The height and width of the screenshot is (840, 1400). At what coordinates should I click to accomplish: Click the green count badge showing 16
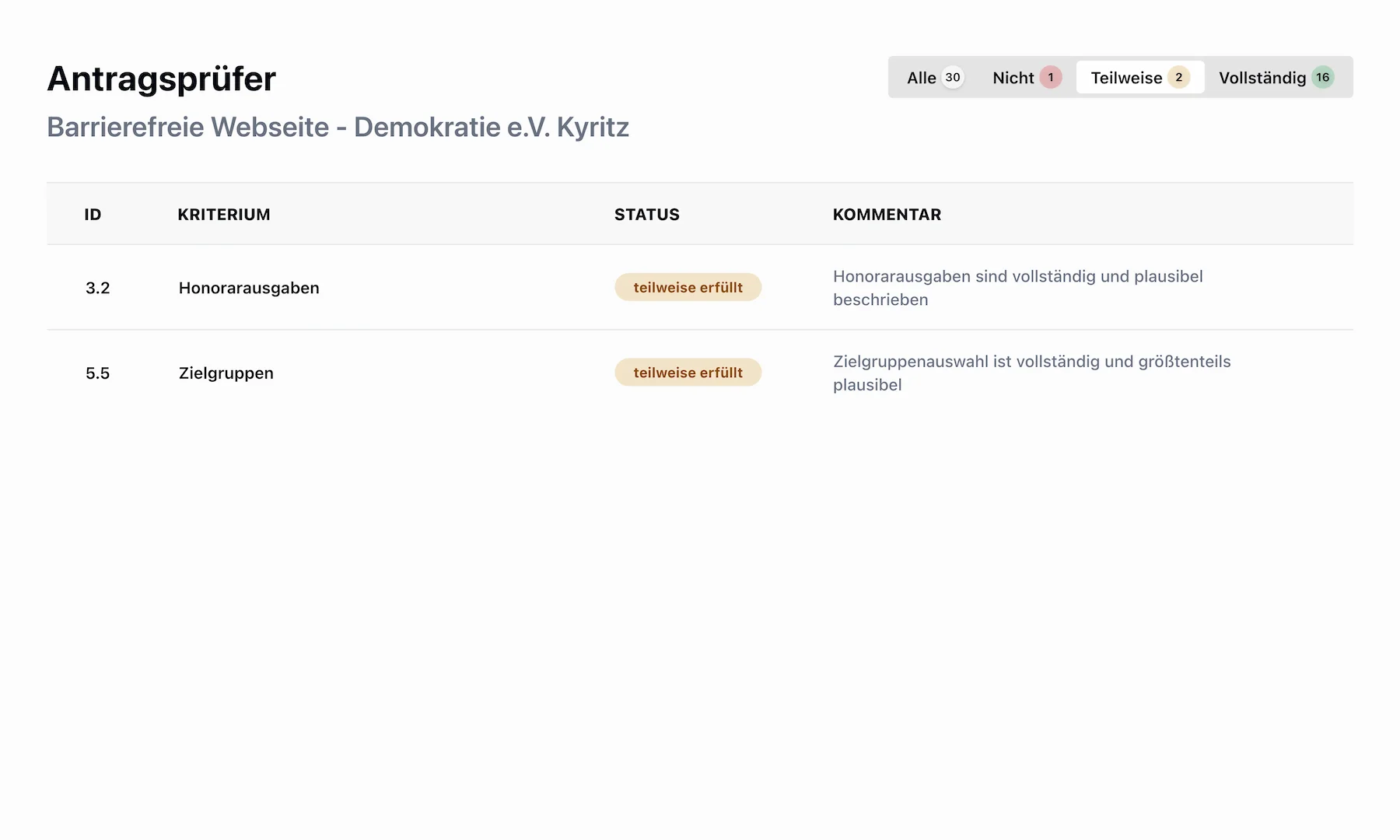tap(1323, 78)
